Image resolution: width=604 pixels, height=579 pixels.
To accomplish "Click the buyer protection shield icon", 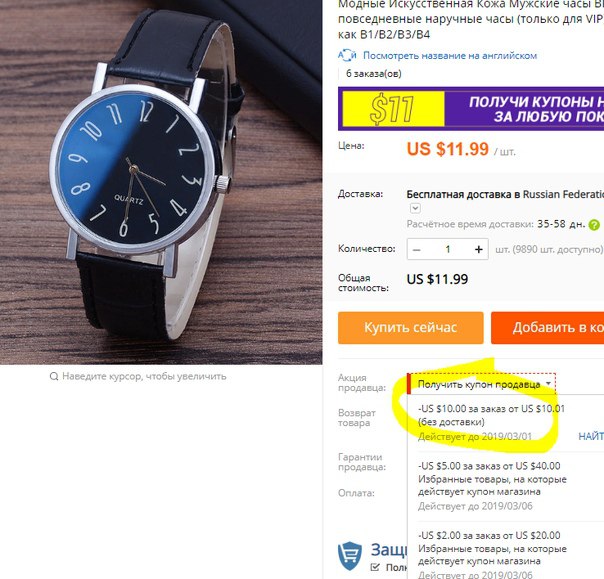I will 350,556.
